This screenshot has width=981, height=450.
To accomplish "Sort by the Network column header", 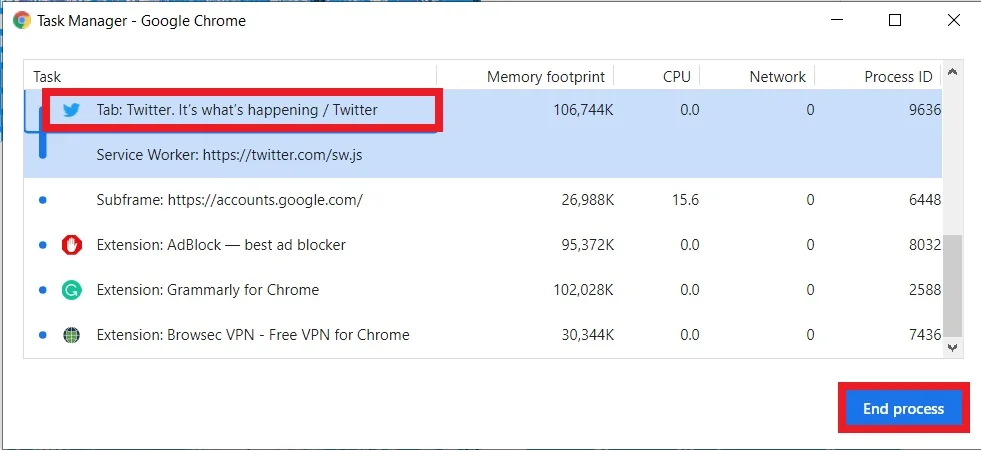I will coord(757,76).
